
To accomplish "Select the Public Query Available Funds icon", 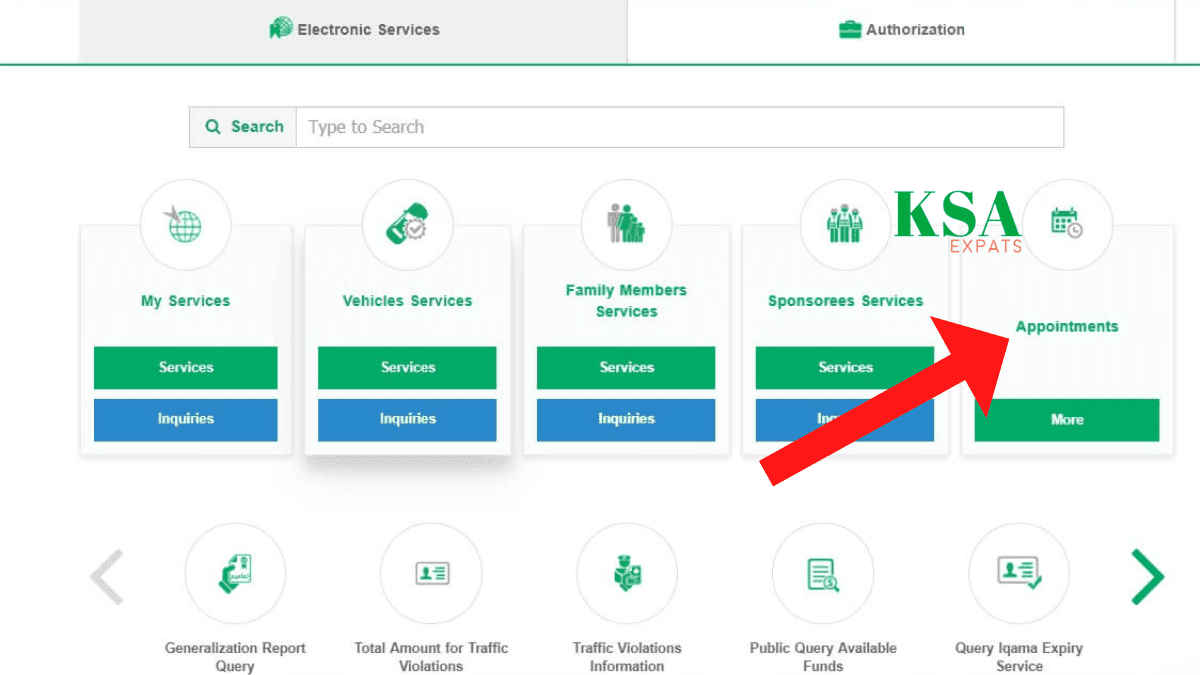I will click(823, 574).
